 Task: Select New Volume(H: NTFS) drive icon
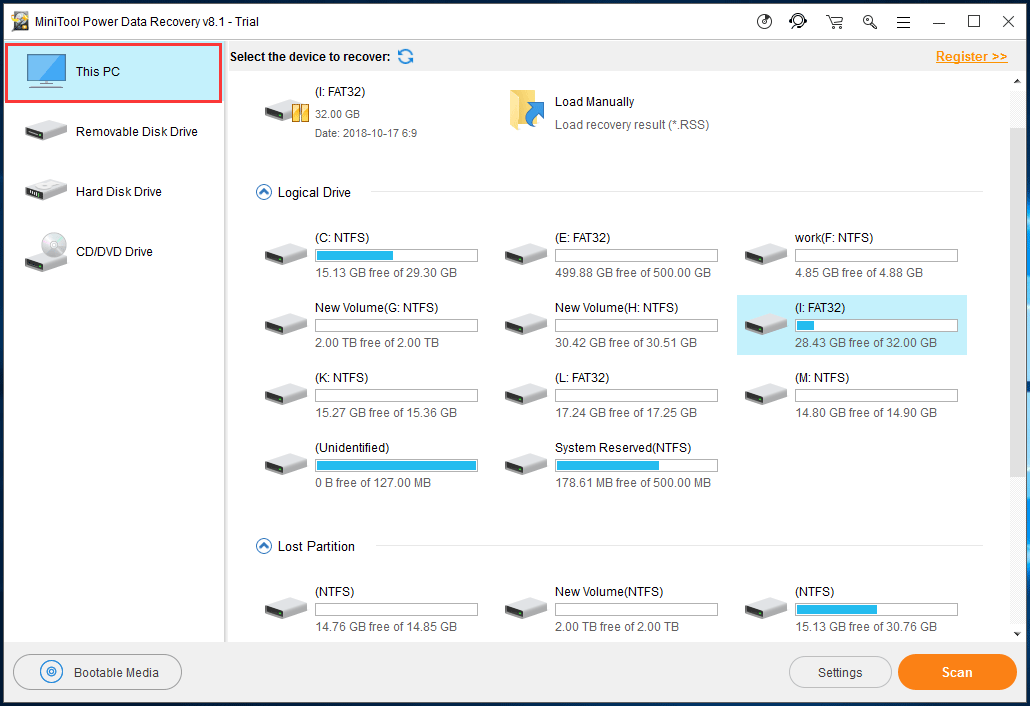[526, 324]
